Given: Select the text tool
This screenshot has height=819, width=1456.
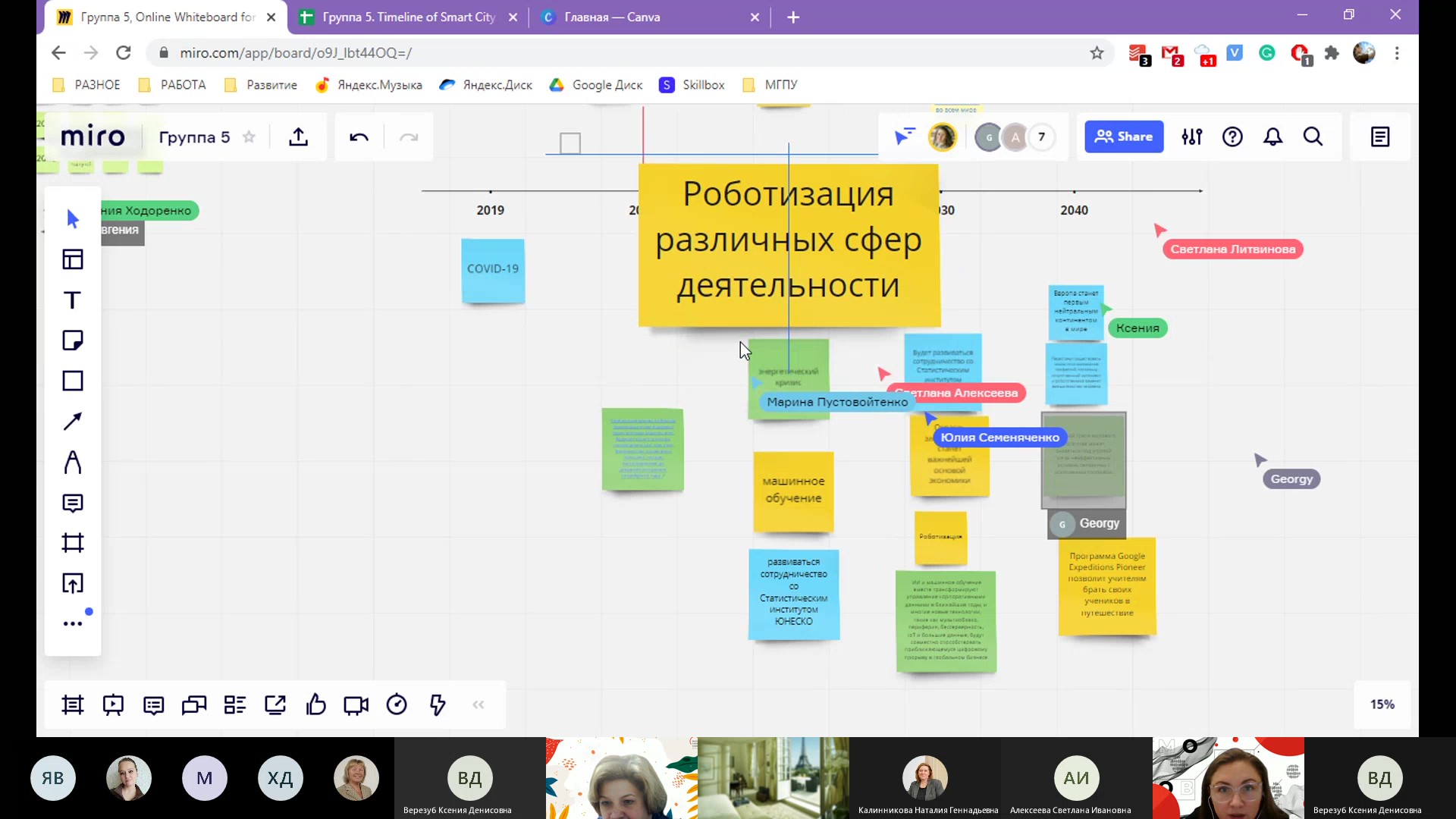Looking at the screenshot, I should coord(72,300).
